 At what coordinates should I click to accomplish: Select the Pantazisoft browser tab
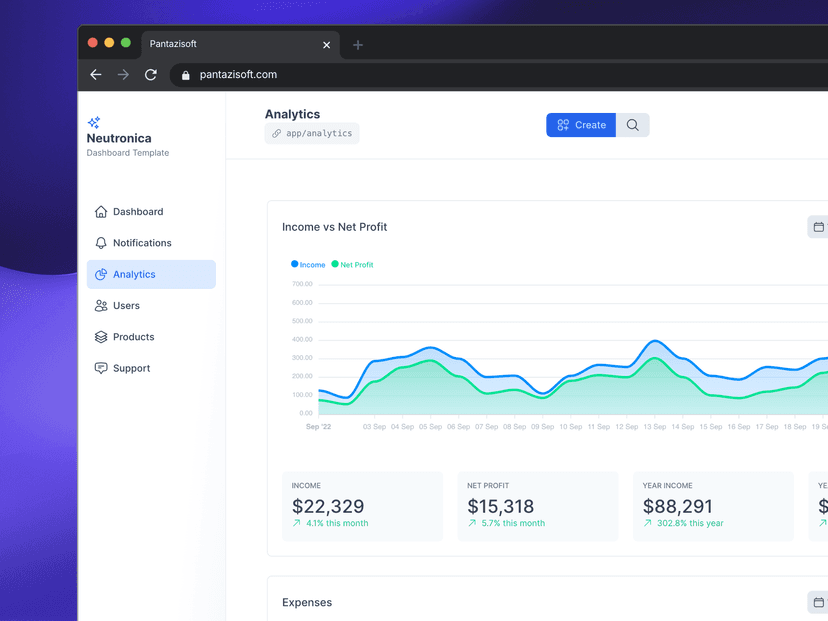coord(240,44)
